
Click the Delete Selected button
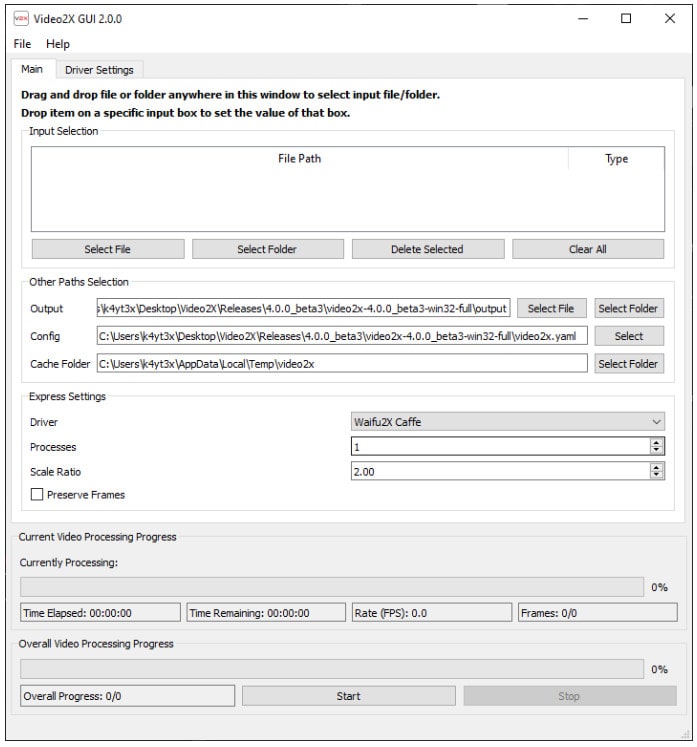pyautogui.click(x=427, y=249)
